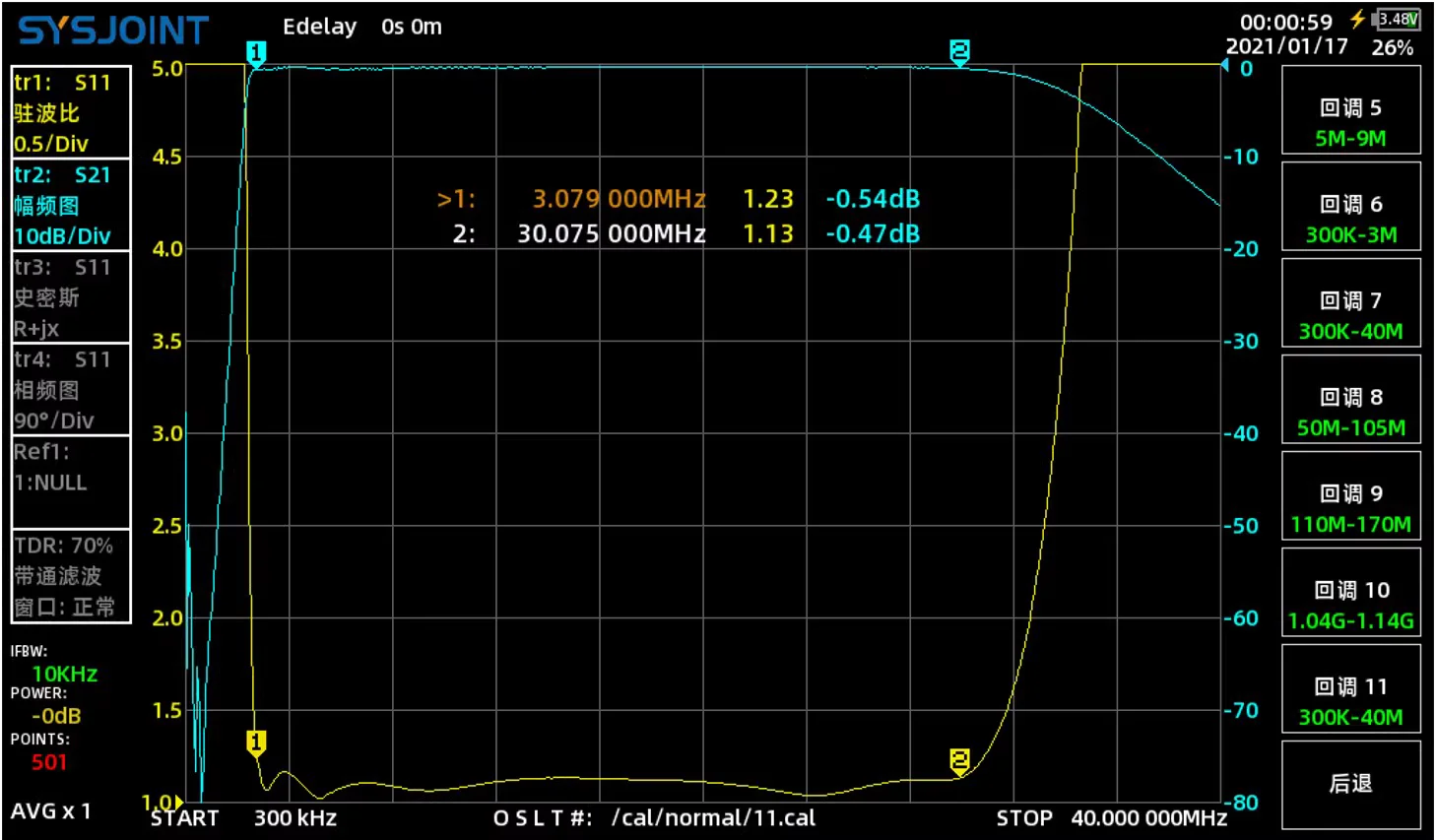Viewport: 1436px width, 840px height.
Task: Click yellow marker 2 on SWR trace
Action: [959, 759]
